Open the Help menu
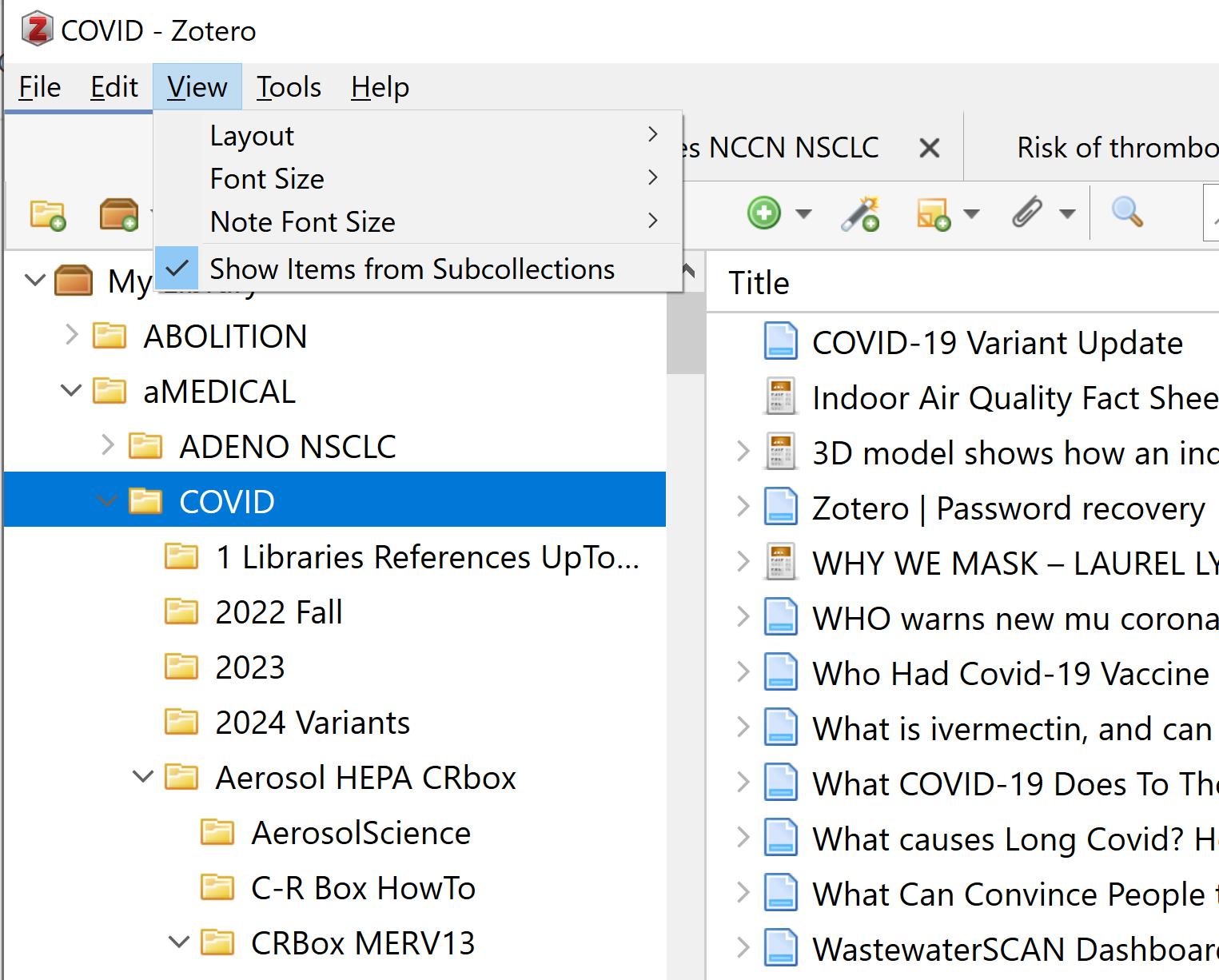The height and width of the screenshot is (980, 1219). [x=380, y=86]
